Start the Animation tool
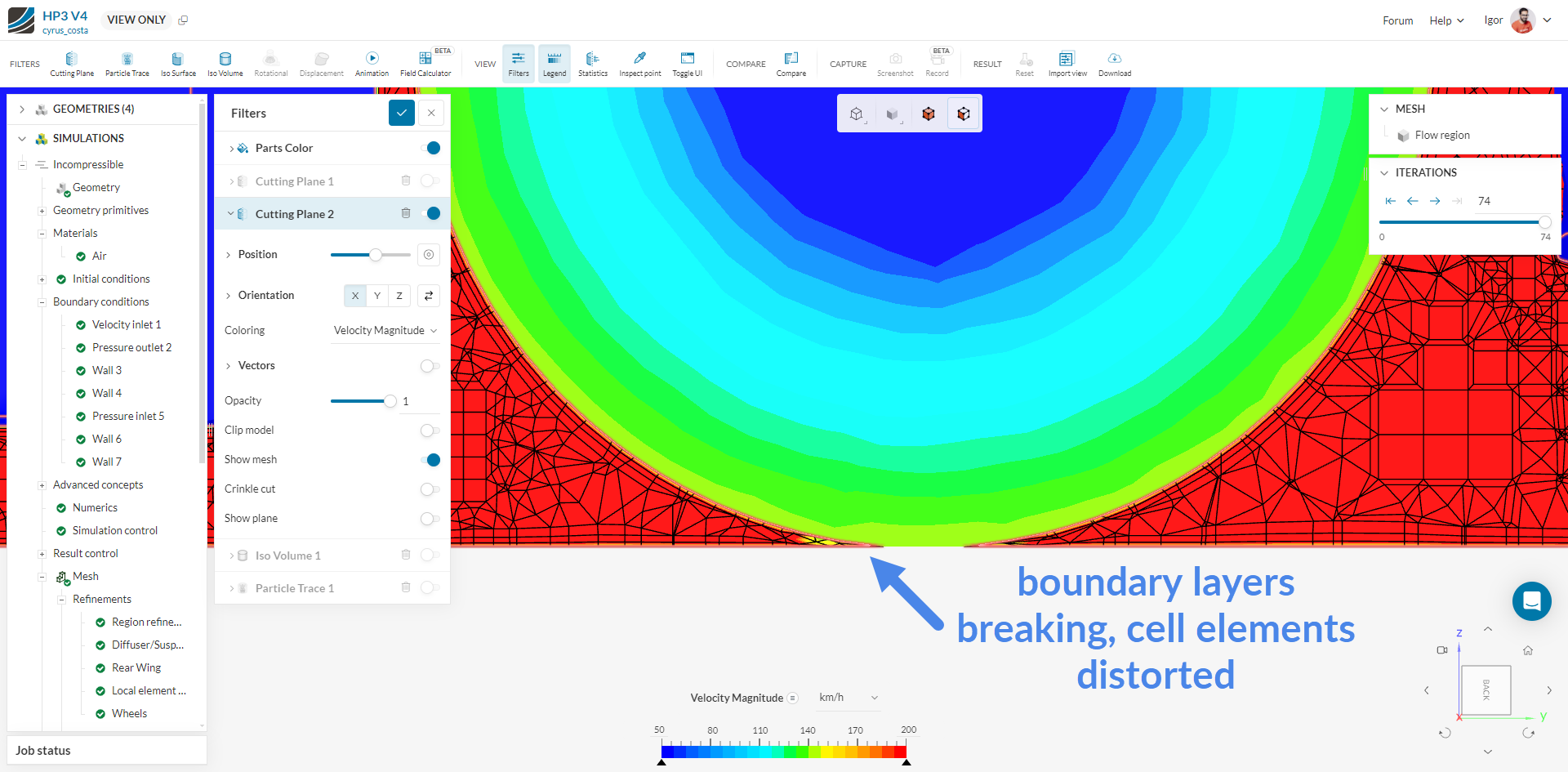 pos(372,64)
